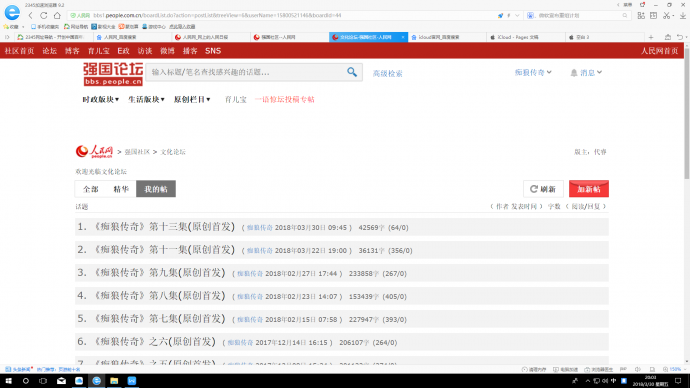690x388 pixels.
Task: Click the search icon in browser search box
Action: (625, 15)
